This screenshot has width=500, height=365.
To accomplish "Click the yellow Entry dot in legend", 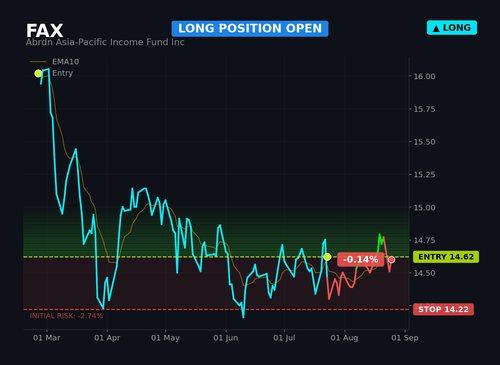I will (38, 73).
